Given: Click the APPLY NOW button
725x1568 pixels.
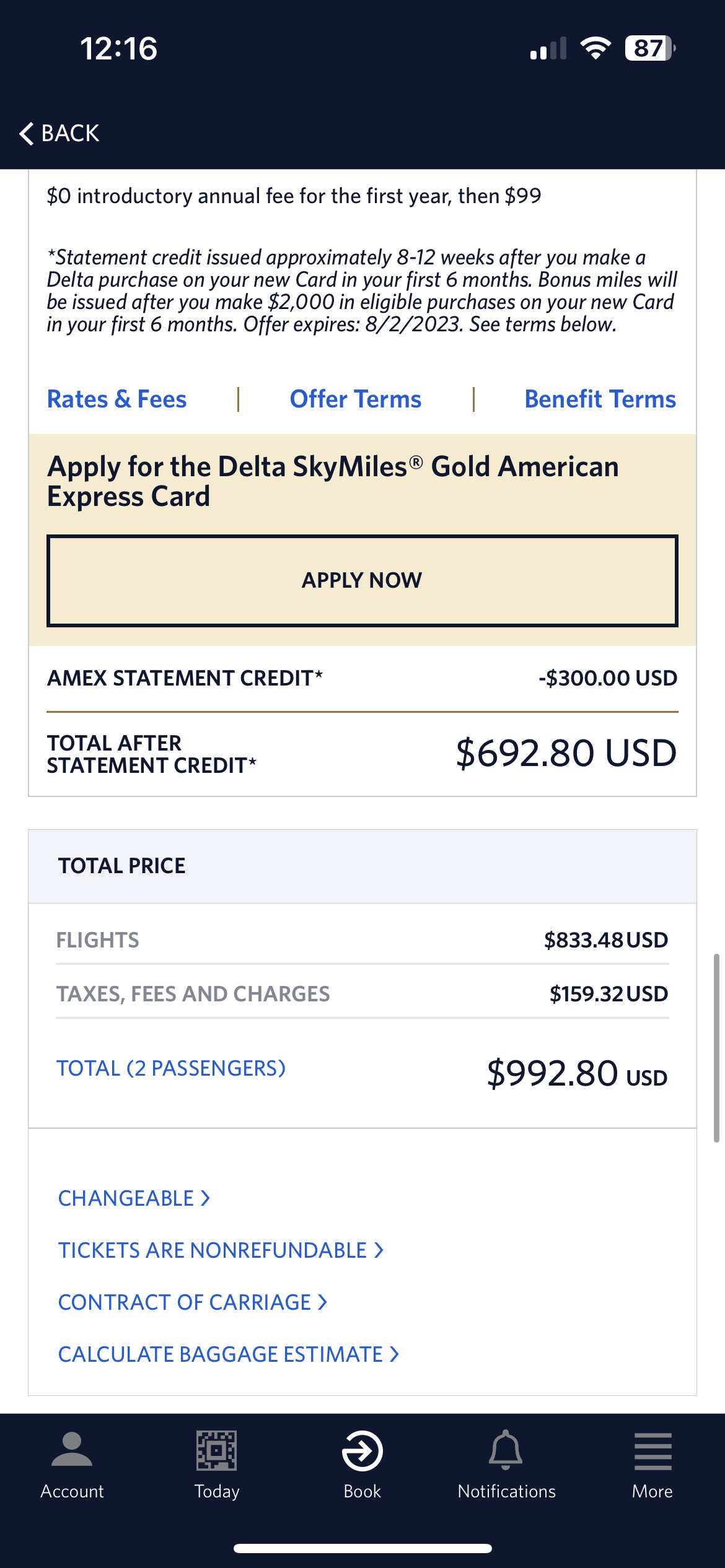Looking at the screenshot, I should (x=362, y=581).
